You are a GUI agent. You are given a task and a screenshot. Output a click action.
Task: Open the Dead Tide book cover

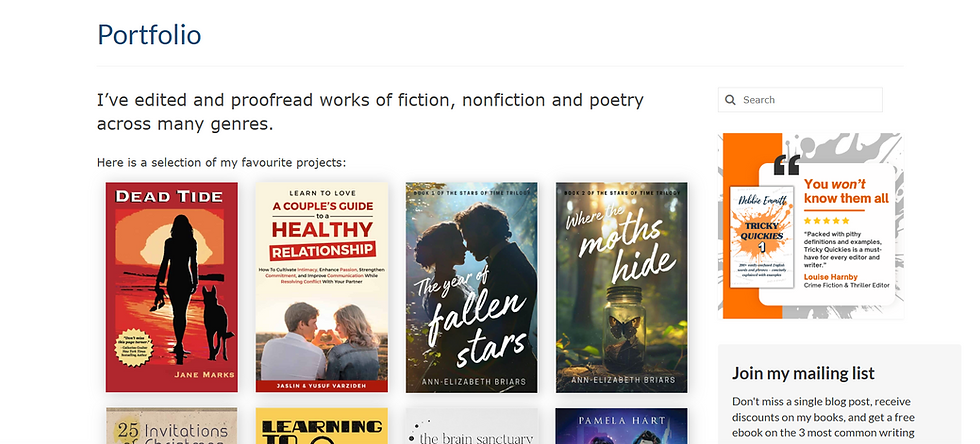click(x=172, y=287)
